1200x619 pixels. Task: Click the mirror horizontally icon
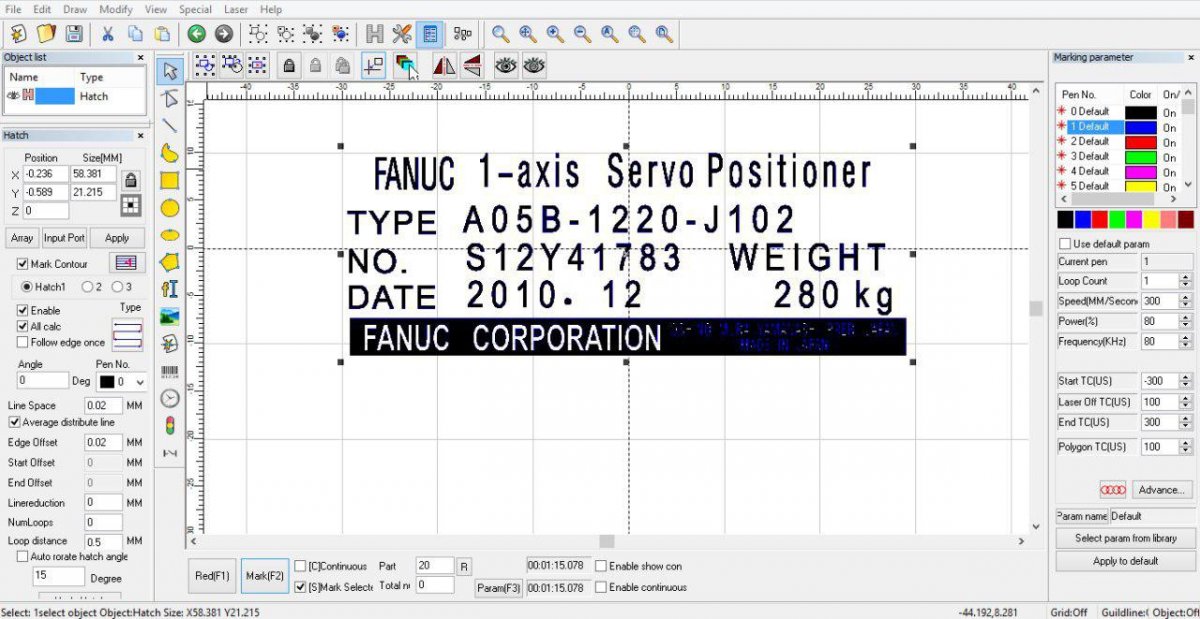[x=444, y=66]
